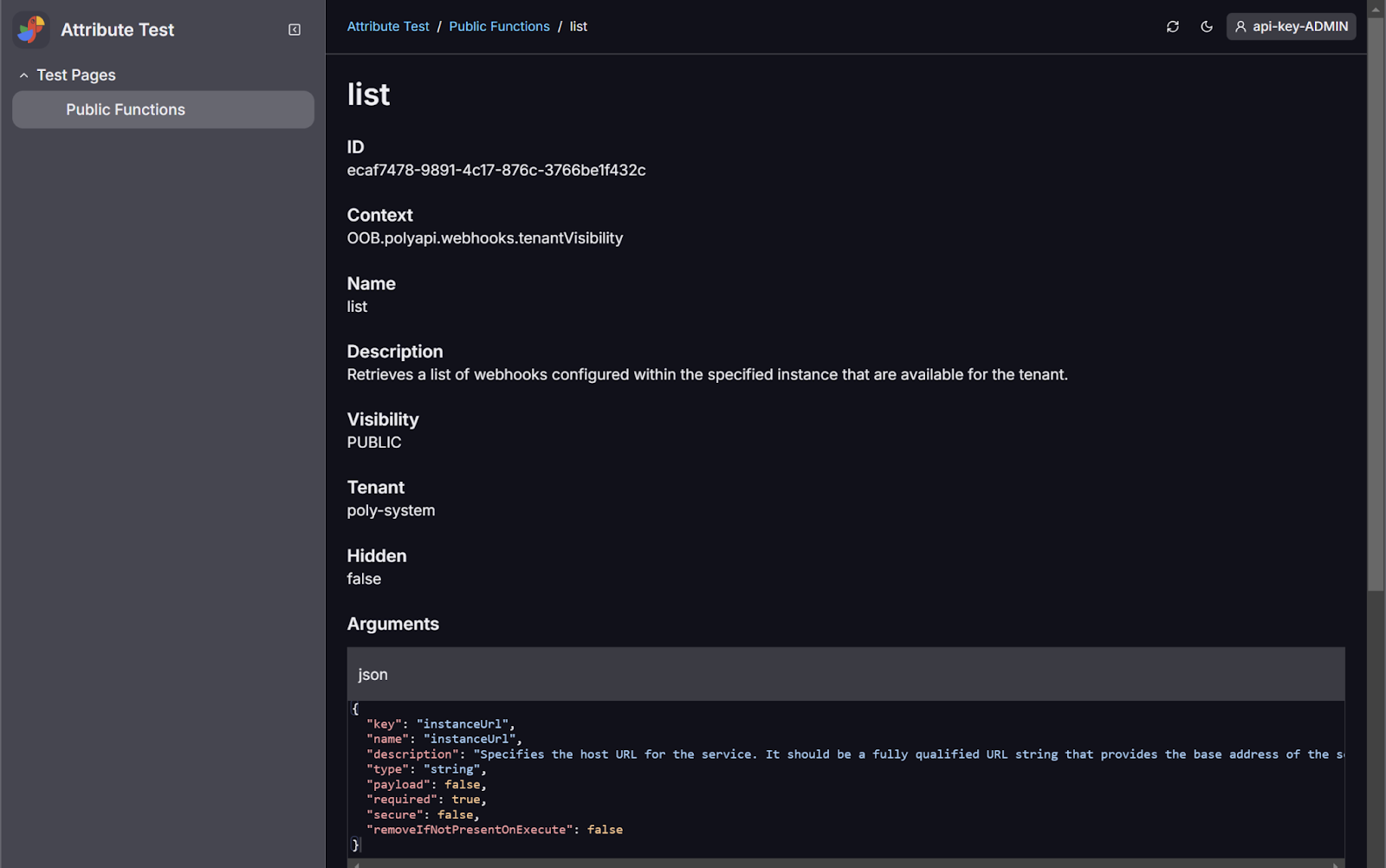
Task: Click the Context value OOB.polyapi.webhooks.tenantVisibility
Action: tap(485, 238)
